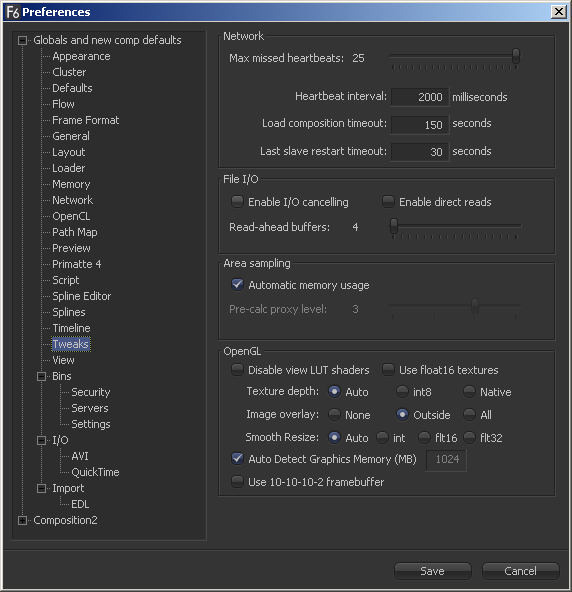Open the Network preferences page
The image size is (572, 592).
72,200
